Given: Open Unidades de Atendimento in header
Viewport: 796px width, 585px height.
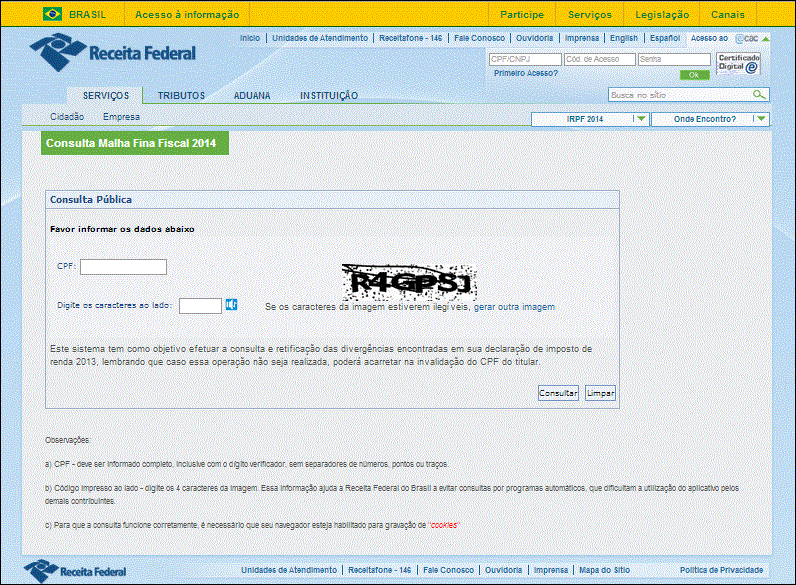Looking at the screenshot, I should point(320,38).
